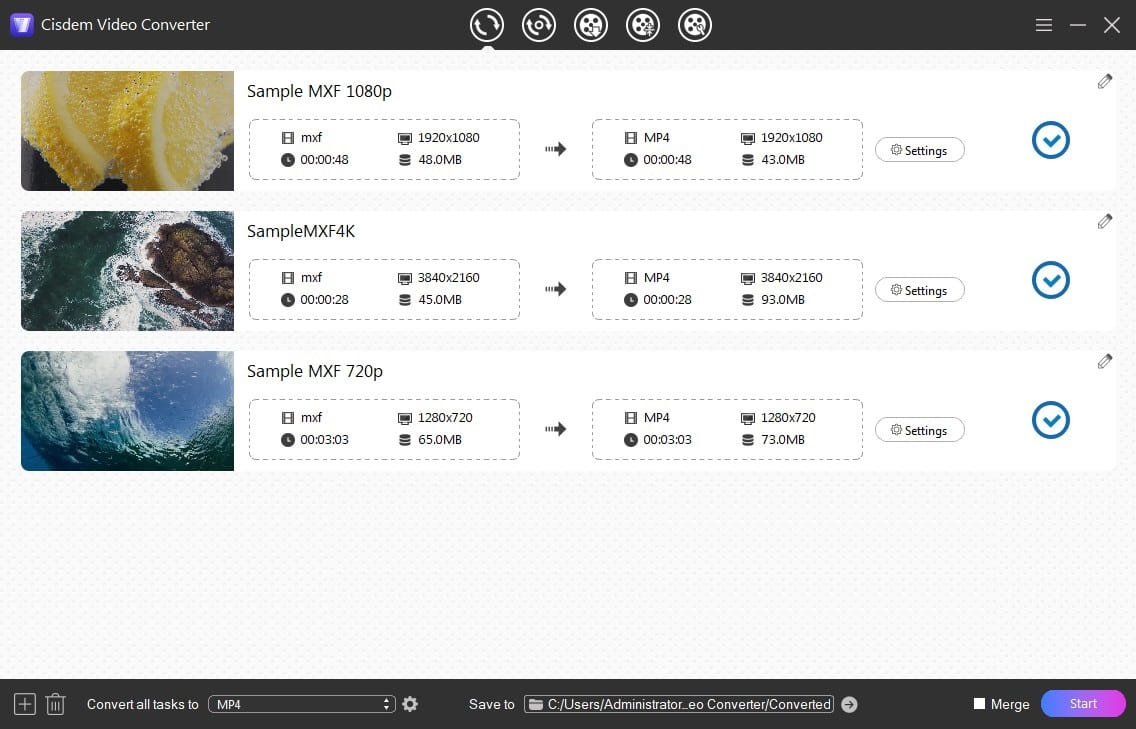Open output format gear settings icon
This screenshot has height=729, width=1136.
(410, 704)
